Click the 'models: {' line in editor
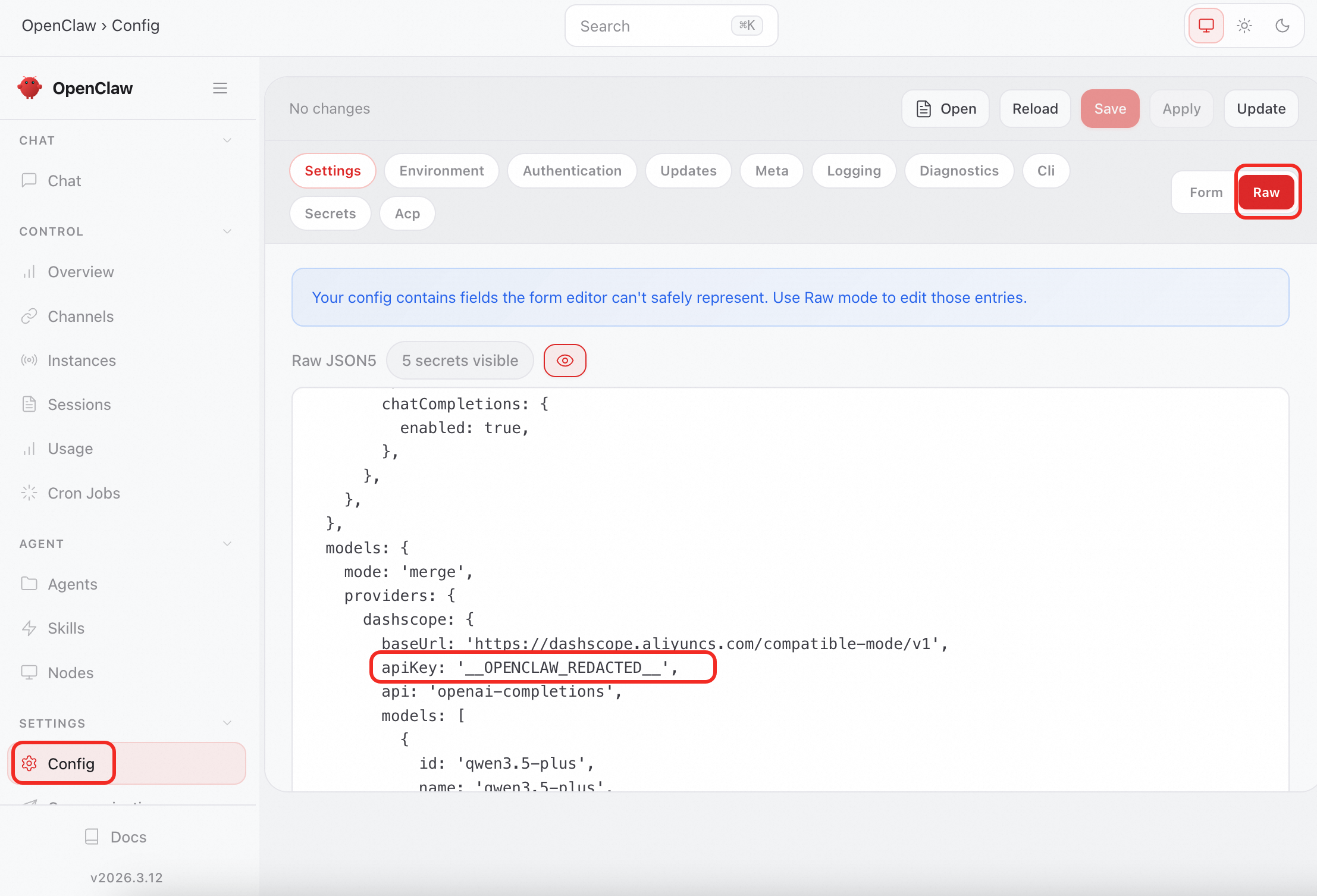This screenshot has width=1317, height=896. (x=367, y=548)
